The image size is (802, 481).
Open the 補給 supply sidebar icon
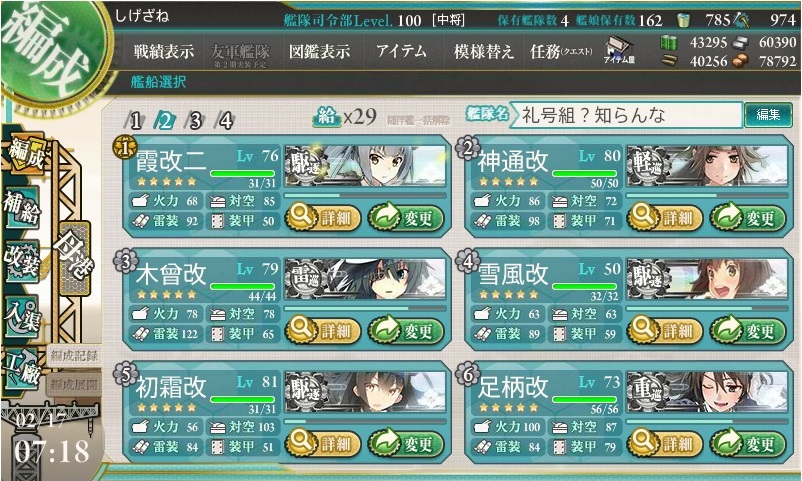[21, 207]
